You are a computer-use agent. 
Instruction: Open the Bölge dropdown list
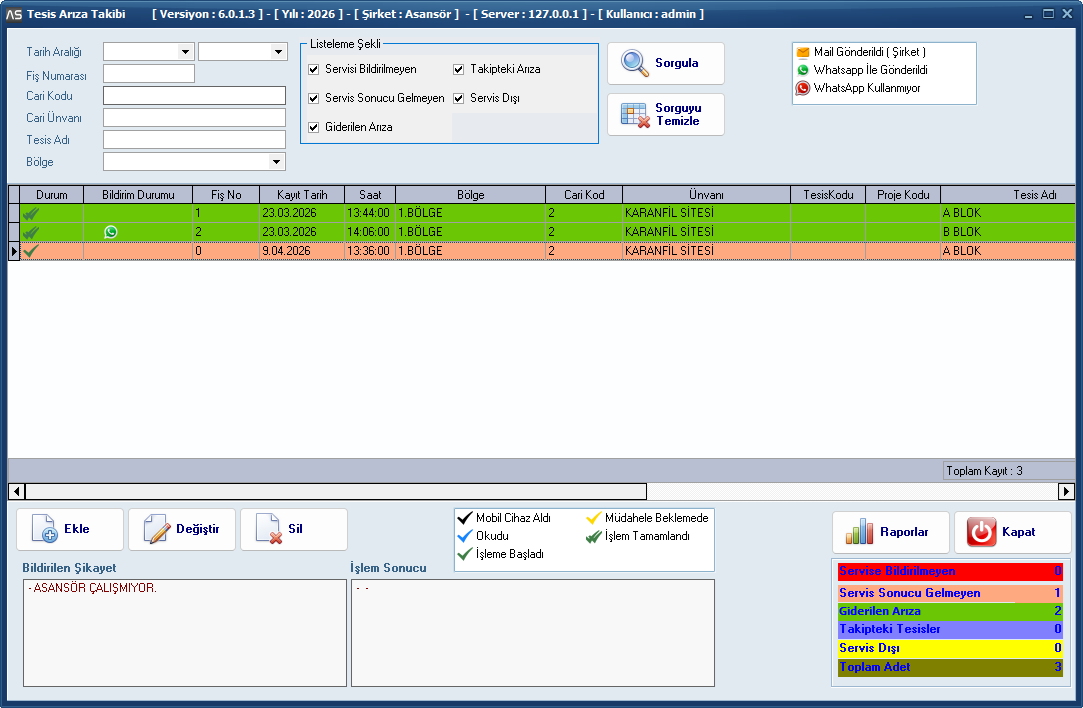[x=276, y=162]
